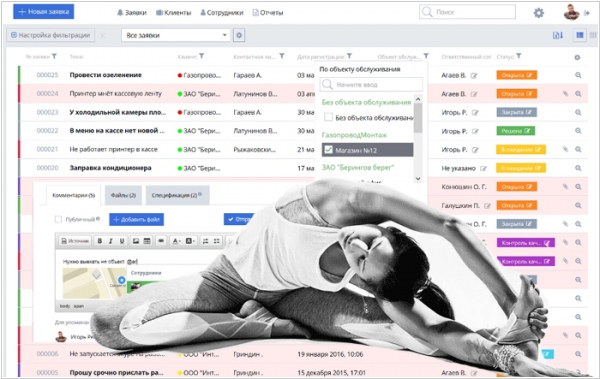Switch to Спецификация (2) tab
Screen dimensions: 600x379
[177, 195]
